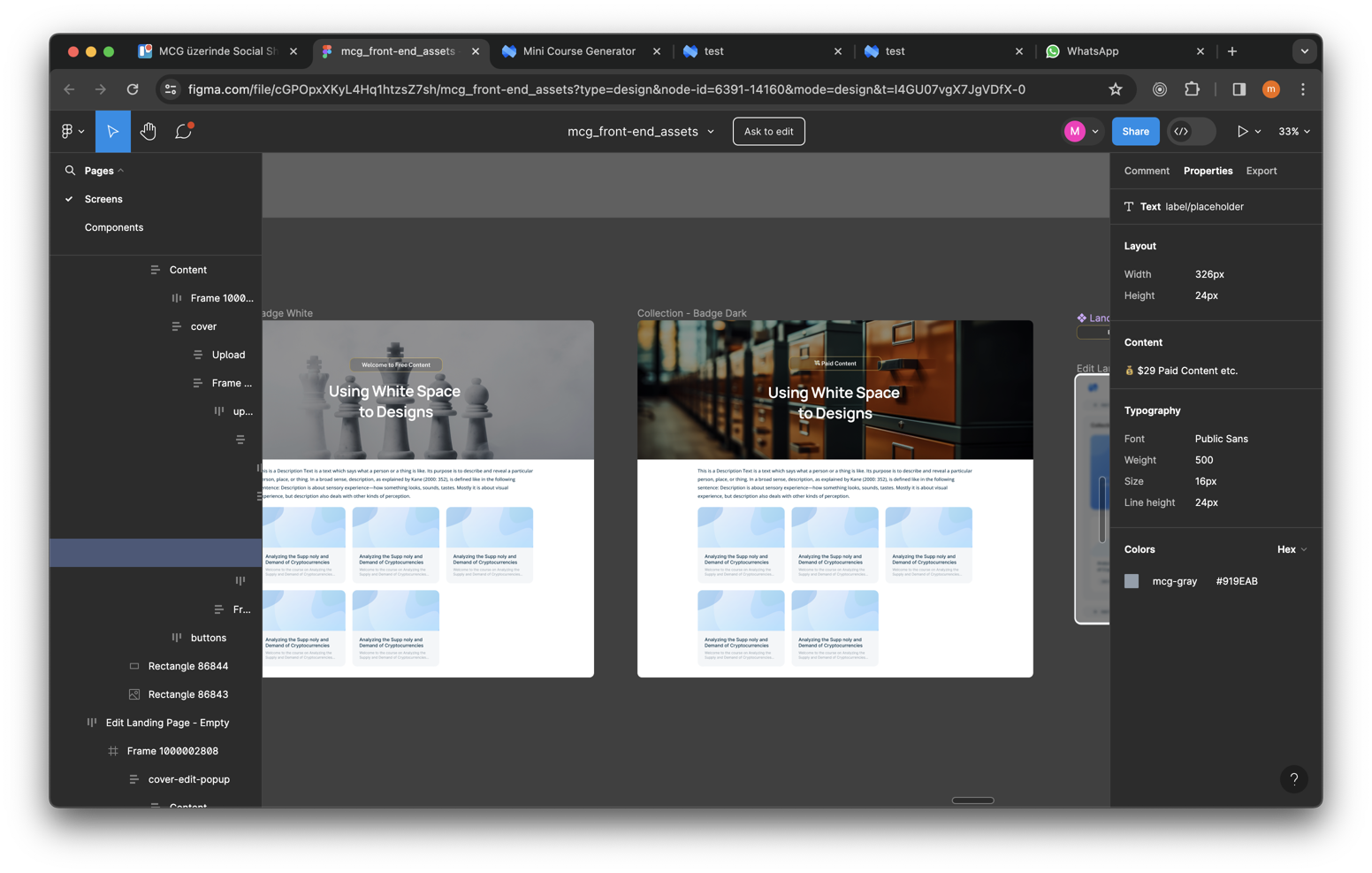The image size is (1372, 873).
Task: Open presentation options dropdown arrow
Action: point(1258,132)
